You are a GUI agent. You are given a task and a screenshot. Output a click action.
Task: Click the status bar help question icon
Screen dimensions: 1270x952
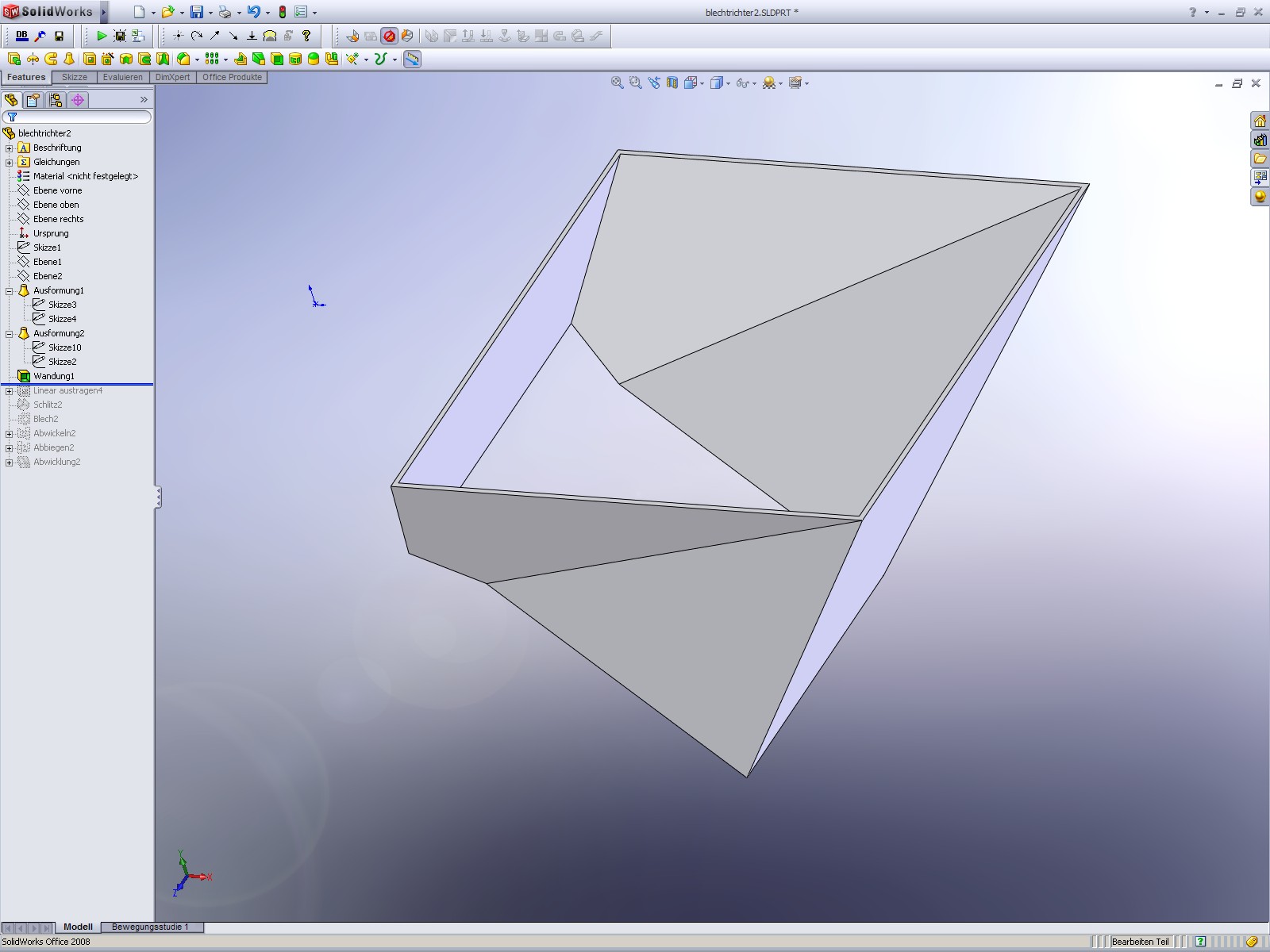(1201, 942)
